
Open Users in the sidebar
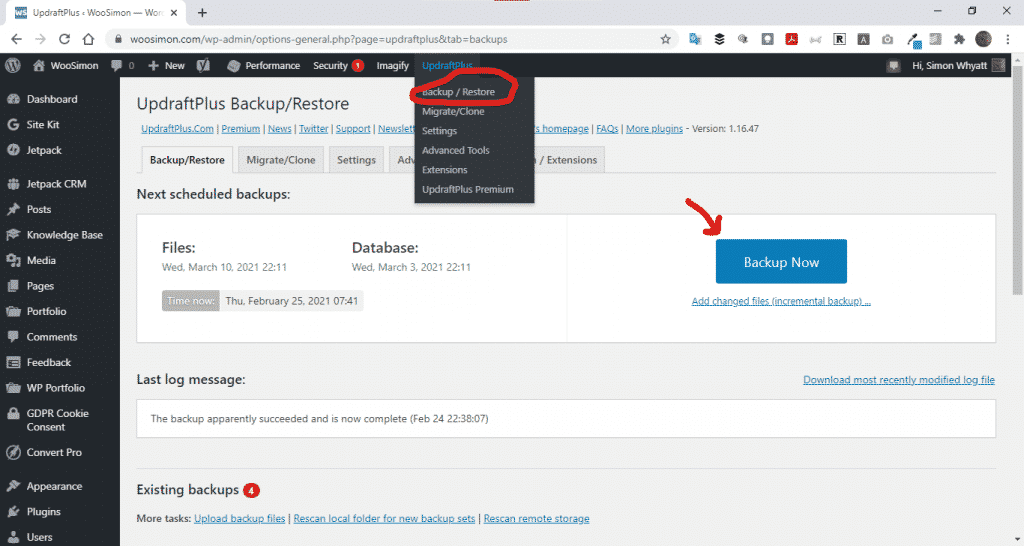[x=39, y=538]
